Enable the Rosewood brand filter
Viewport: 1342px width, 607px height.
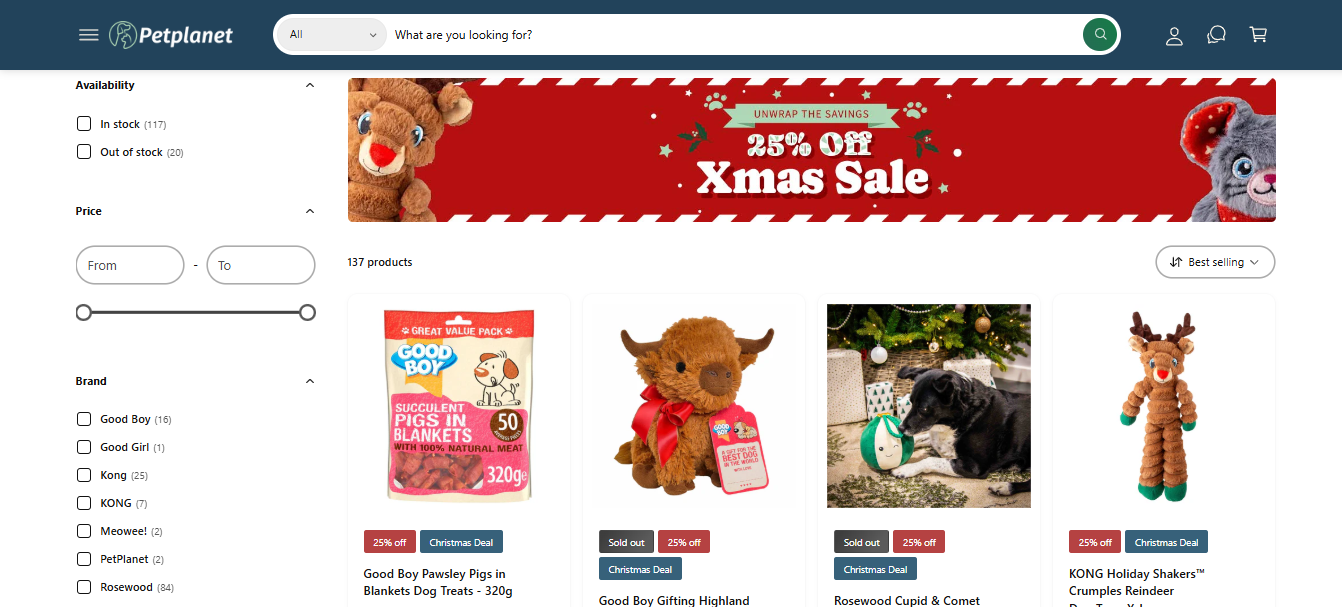(84, 587)
